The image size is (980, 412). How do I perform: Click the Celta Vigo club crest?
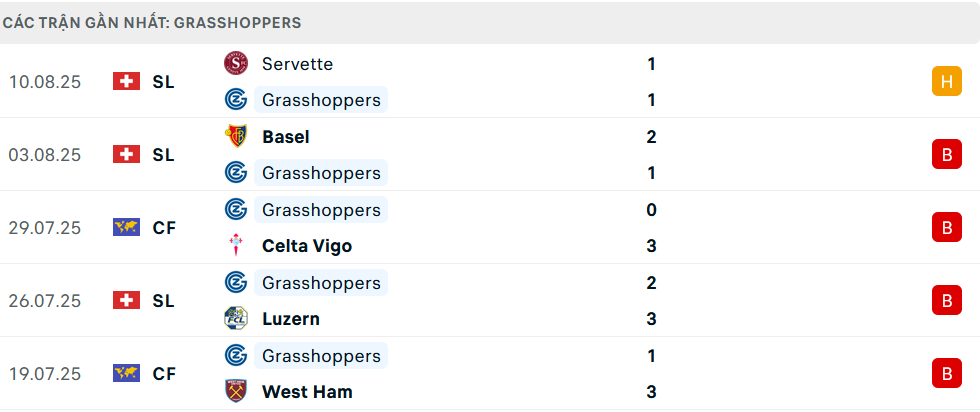pos(236,246)
